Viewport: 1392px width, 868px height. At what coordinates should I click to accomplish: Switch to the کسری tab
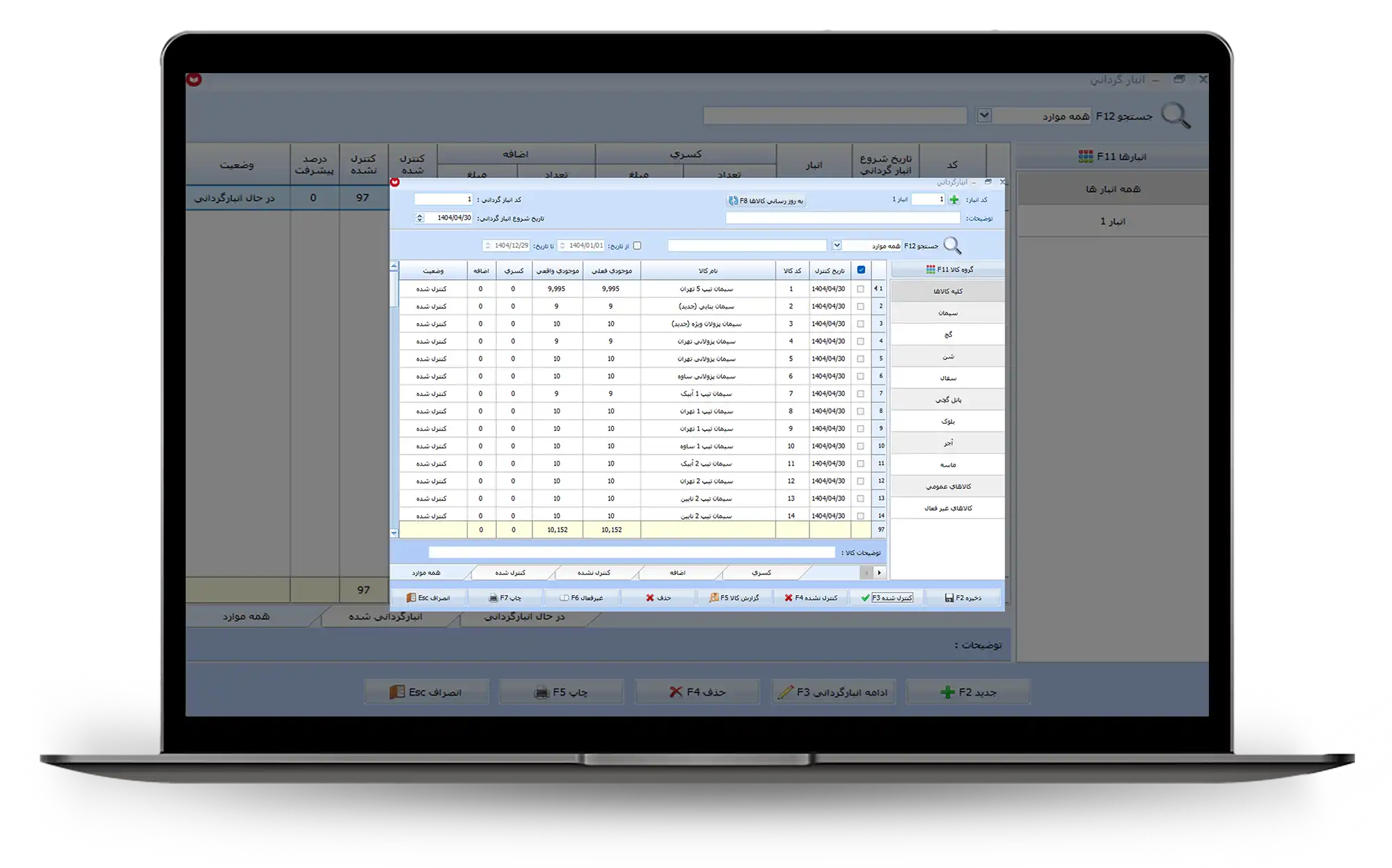pos(761,573)
